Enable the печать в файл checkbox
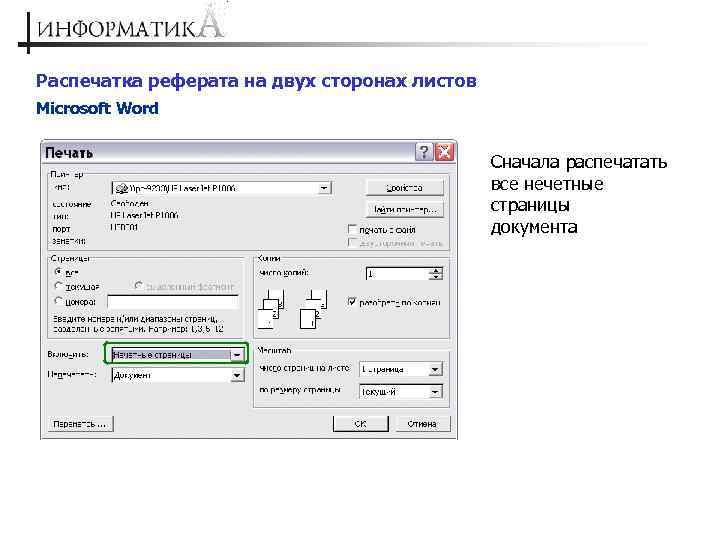Screen dimensions: 720x540 pyautogui.click(x=352, y=229)
